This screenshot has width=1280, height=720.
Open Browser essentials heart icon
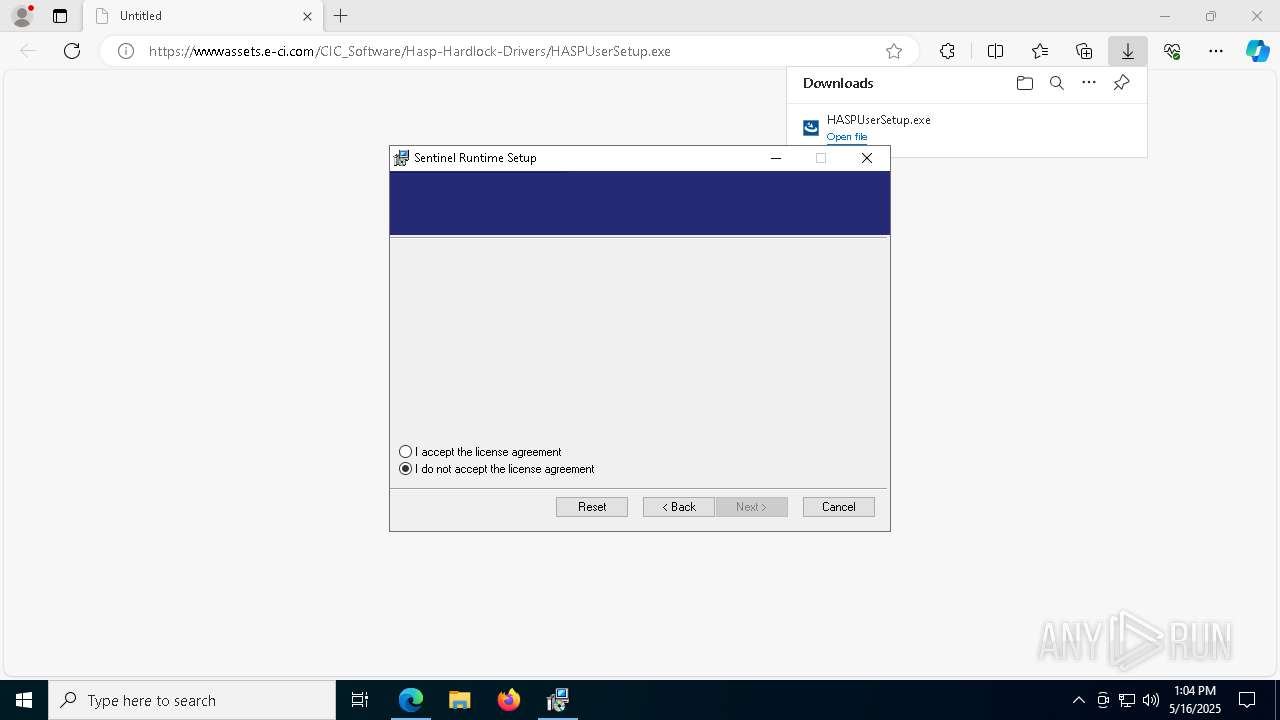[x=1172, y=51]
